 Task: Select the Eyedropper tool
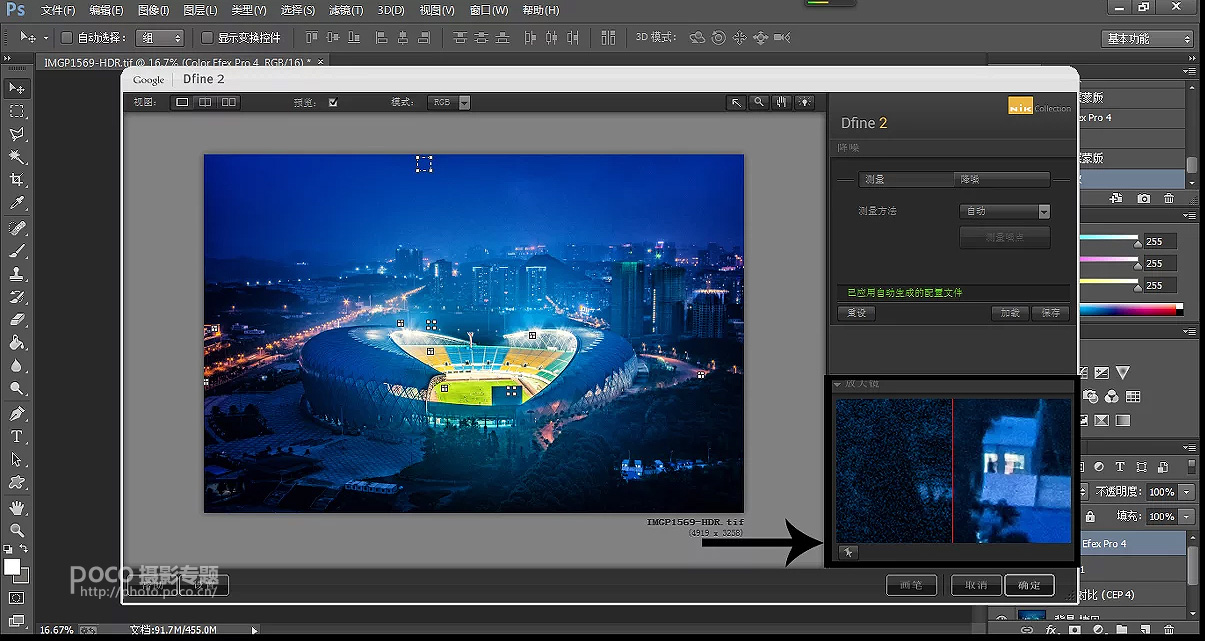point(17,203)
